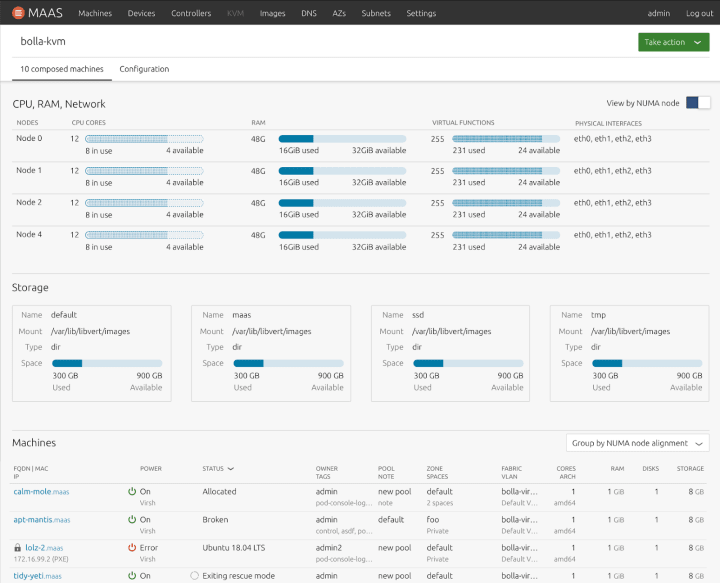The image size is (720, 583).
Task: Open KVM in the top navigation
Action: (x=235, y=13)
